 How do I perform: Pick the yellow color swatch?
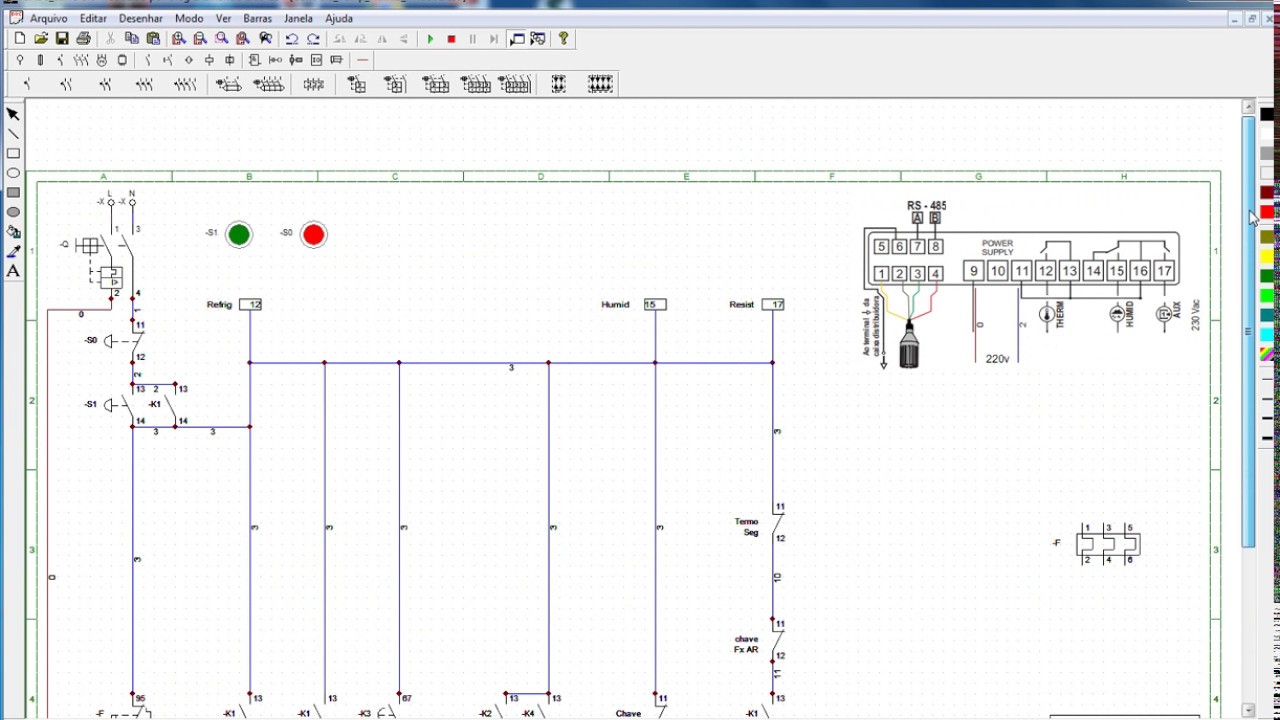click(x=1267, y=257)
